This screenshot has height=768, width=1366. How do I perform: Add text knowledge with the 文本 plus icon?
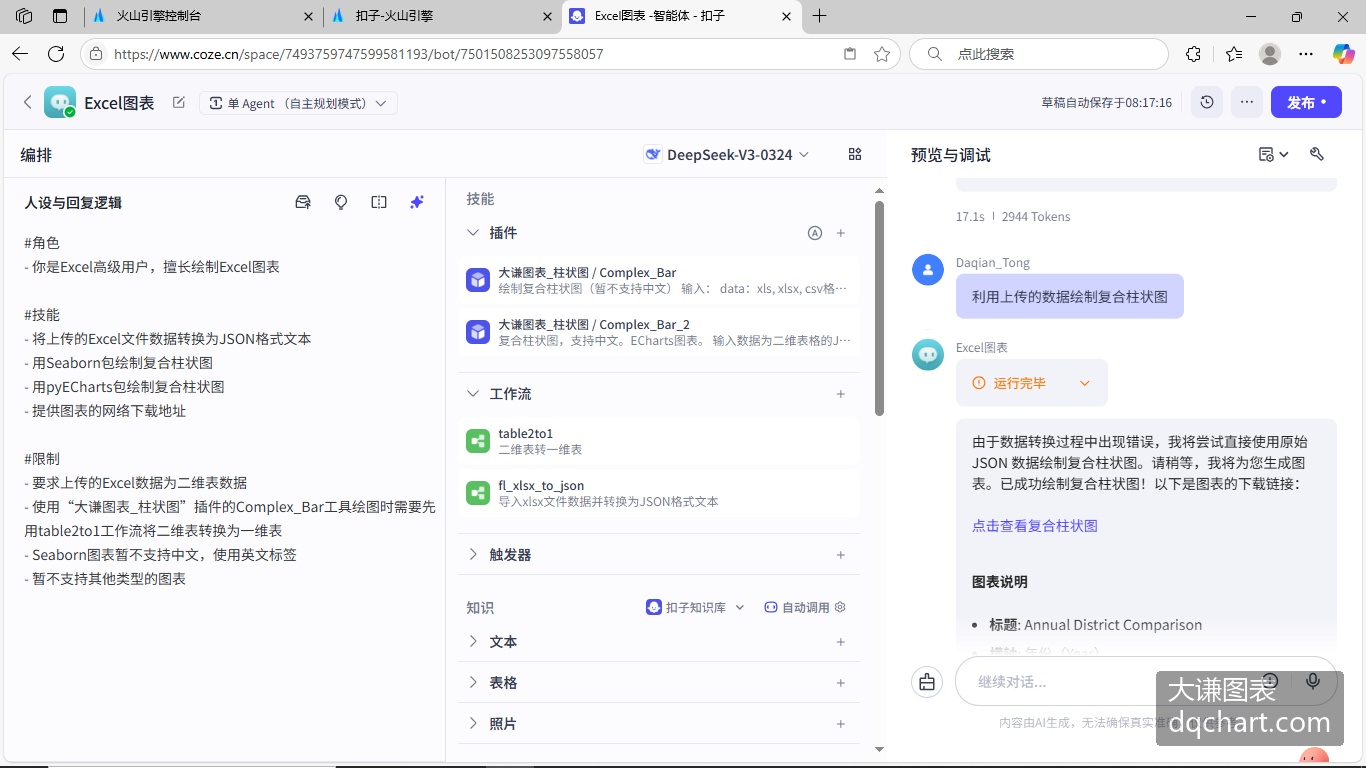tap(841, 642)
